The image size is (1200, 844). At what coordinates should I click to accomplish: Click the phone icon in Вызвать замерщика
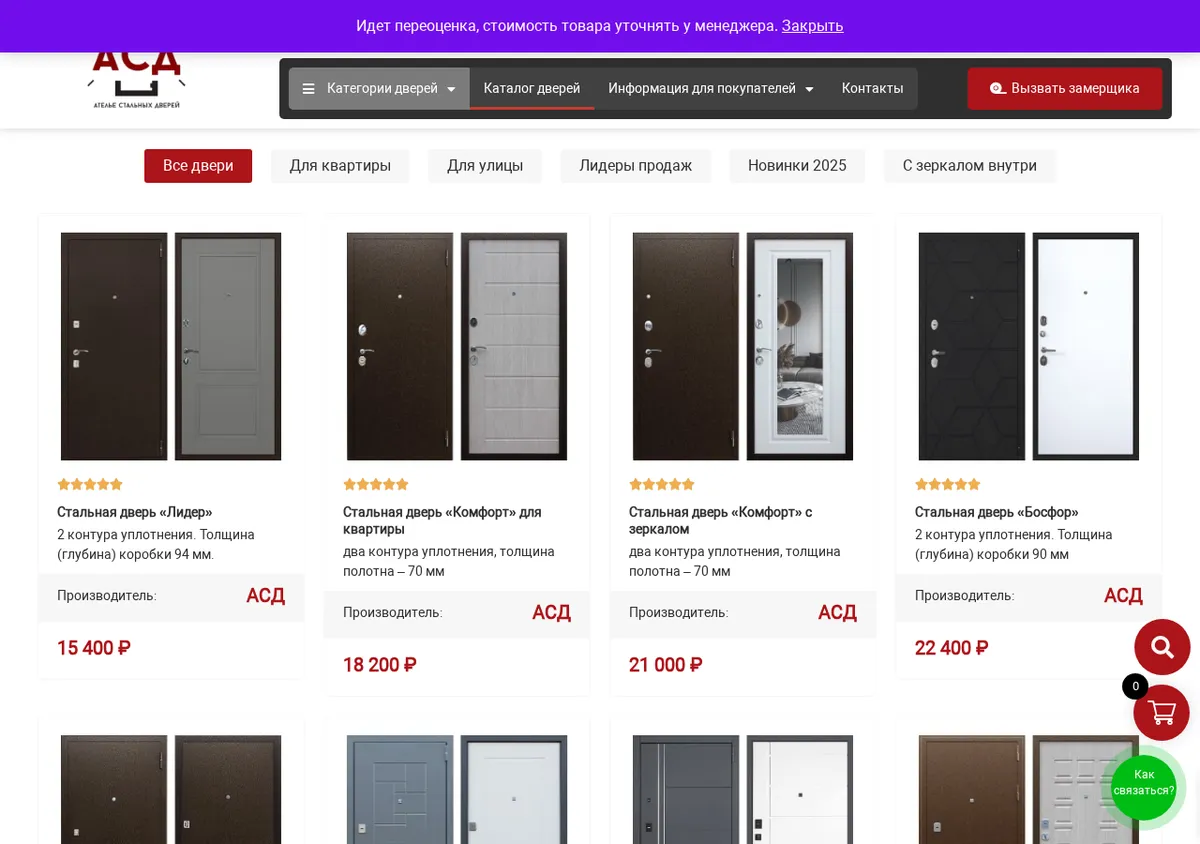pos(998,89)
